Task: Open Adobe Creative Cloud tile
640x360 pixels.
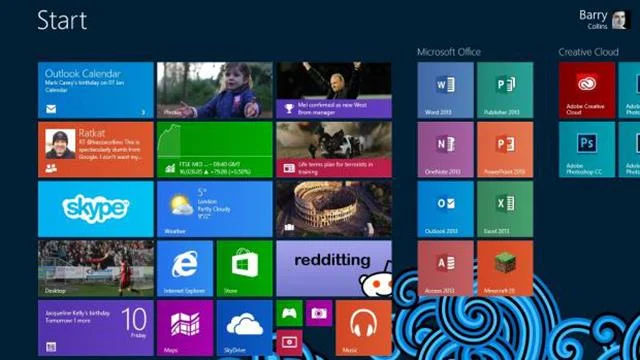Action: click(587, 90)
